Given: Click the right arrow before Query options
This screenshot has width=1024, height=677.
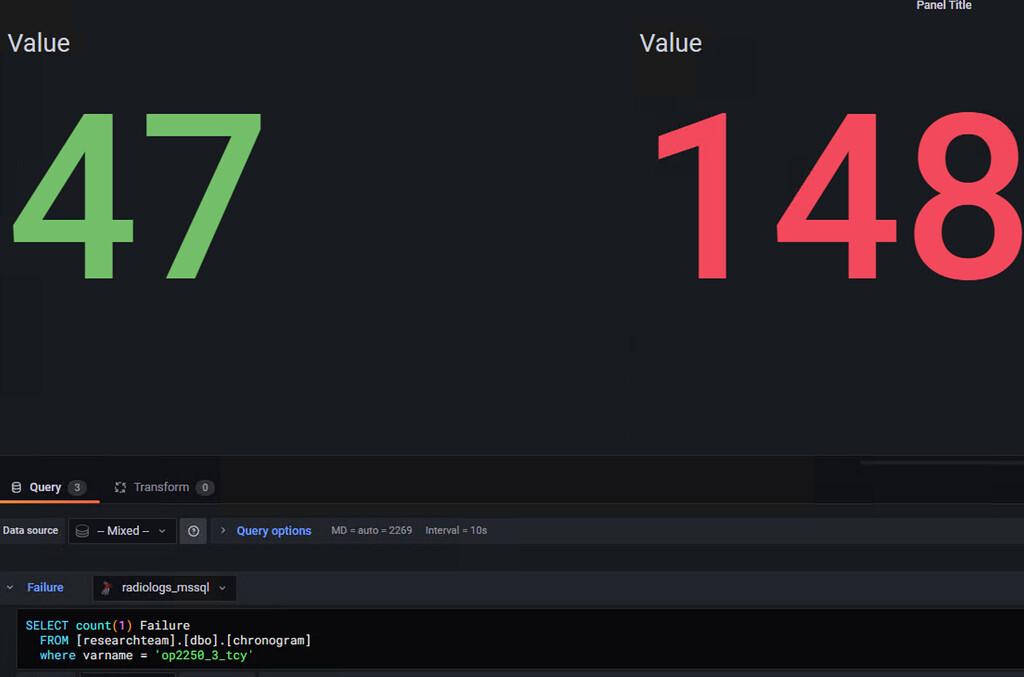Looking at the screenshot, I should pos(222,530).
